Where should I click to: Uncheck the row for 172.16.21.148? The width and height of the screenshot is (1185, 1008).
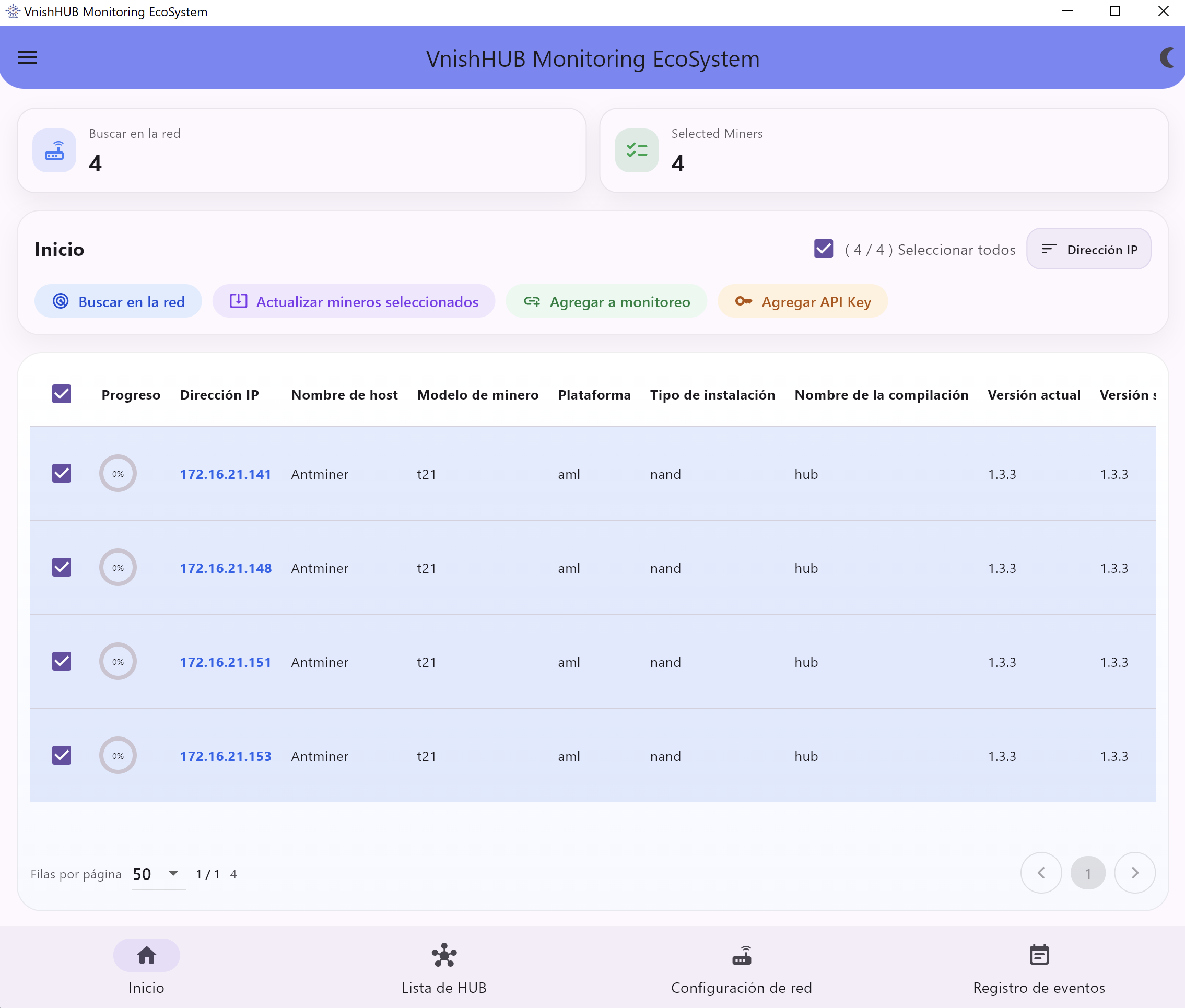tap(62, 567)
